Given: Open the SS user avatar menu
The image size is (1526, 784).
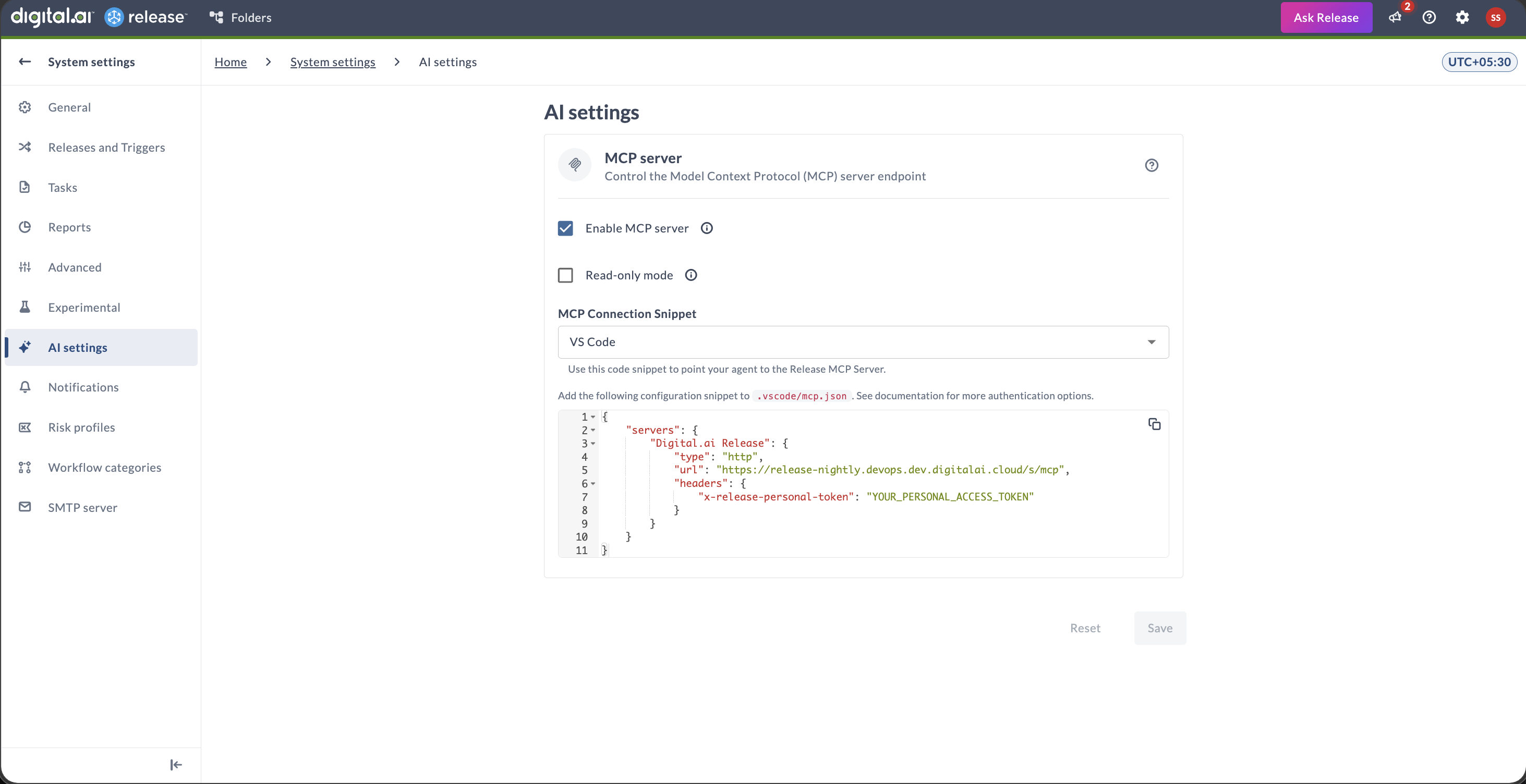Looking at the screenshot, I should [x=1495, y=17].
